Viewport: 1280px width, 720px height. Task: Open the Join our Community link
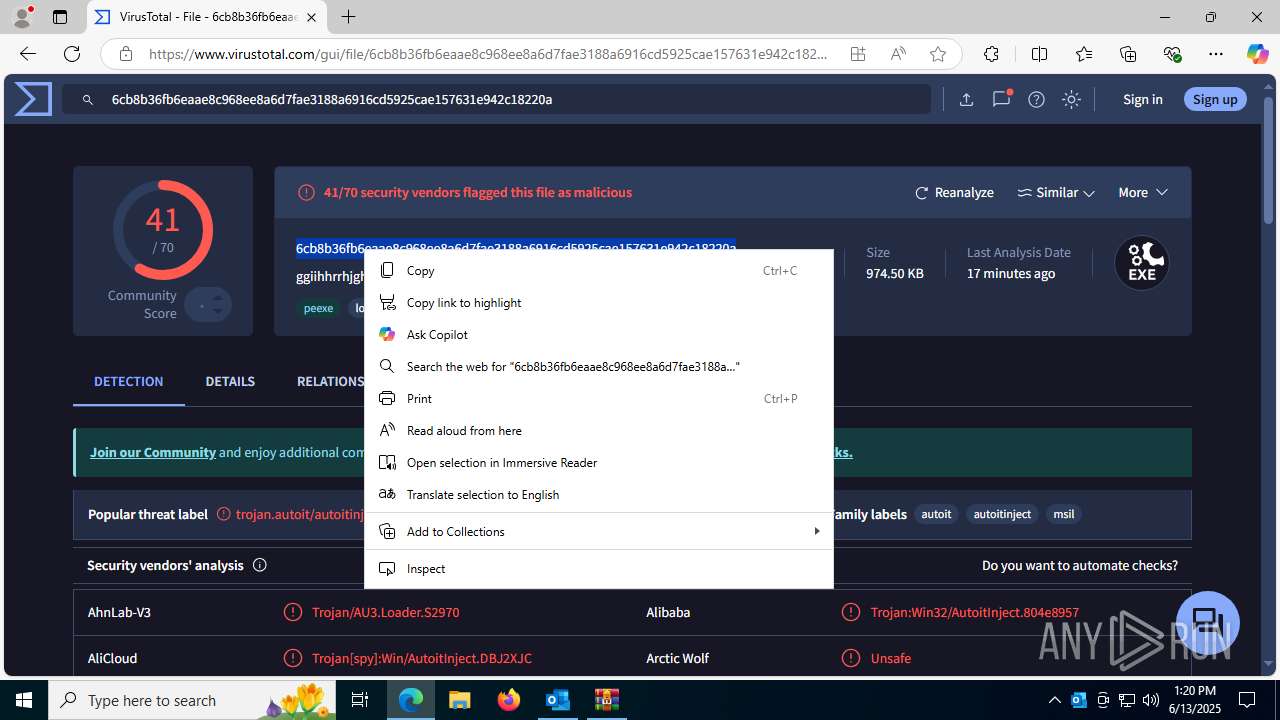[153, 452]
